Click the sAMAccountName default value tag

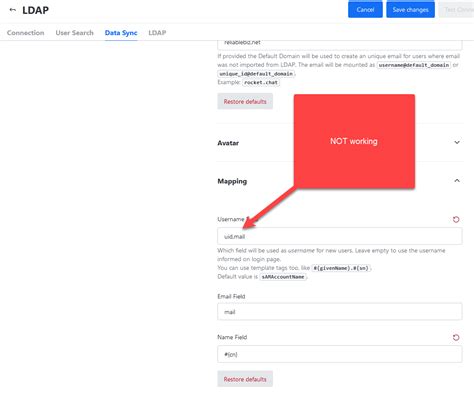pyautogui.click(x=283, y=277)
